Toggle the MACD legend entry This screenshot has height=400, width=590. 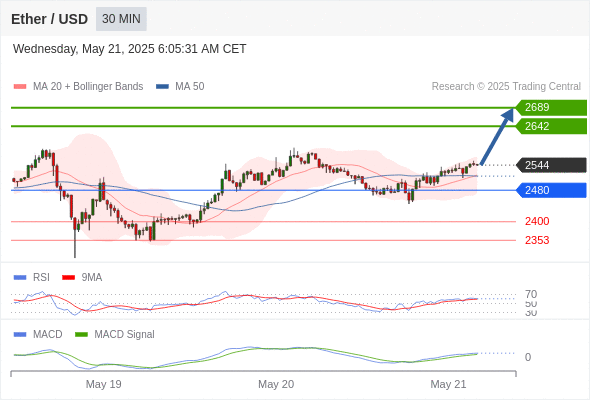click(38, 334)
